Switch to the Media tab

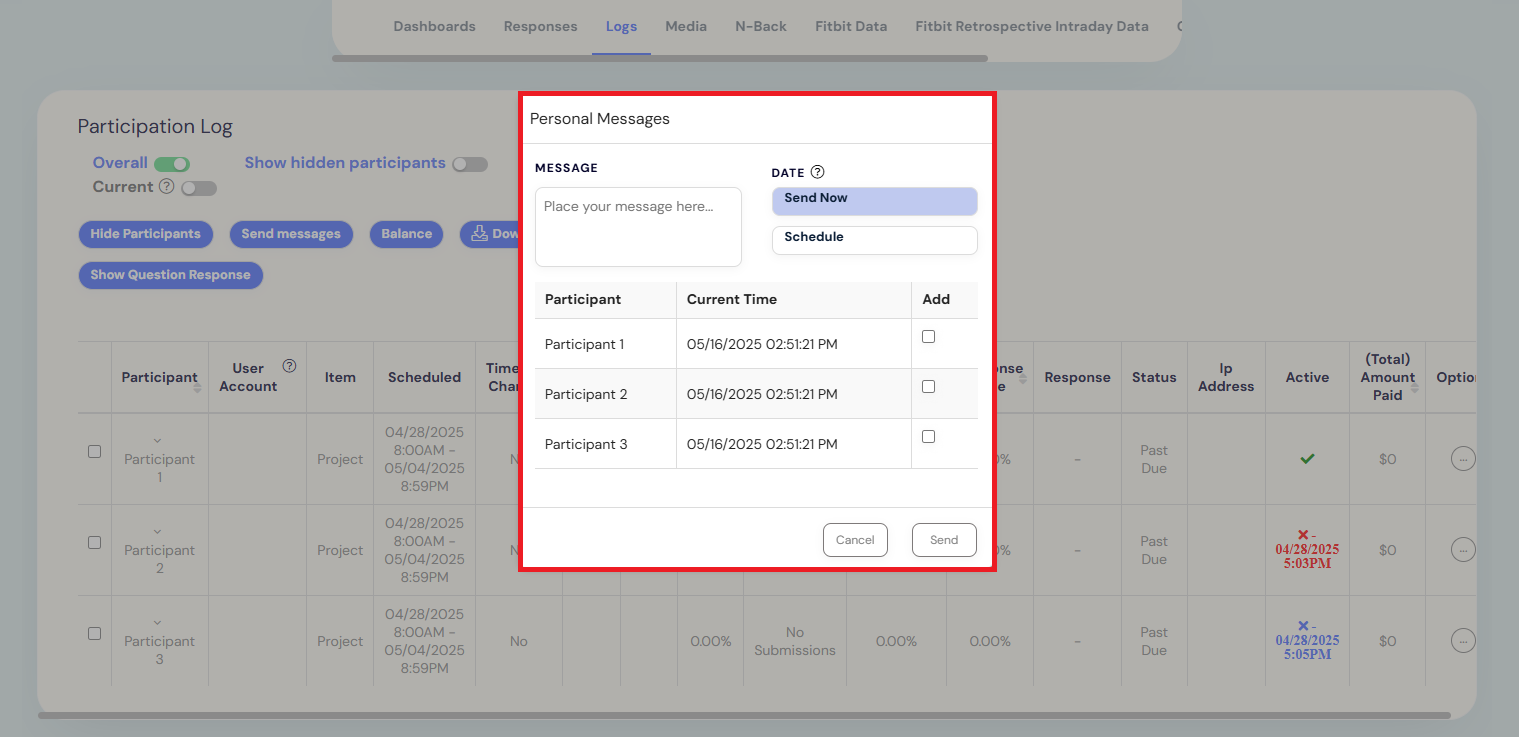(x=686, y=26)
